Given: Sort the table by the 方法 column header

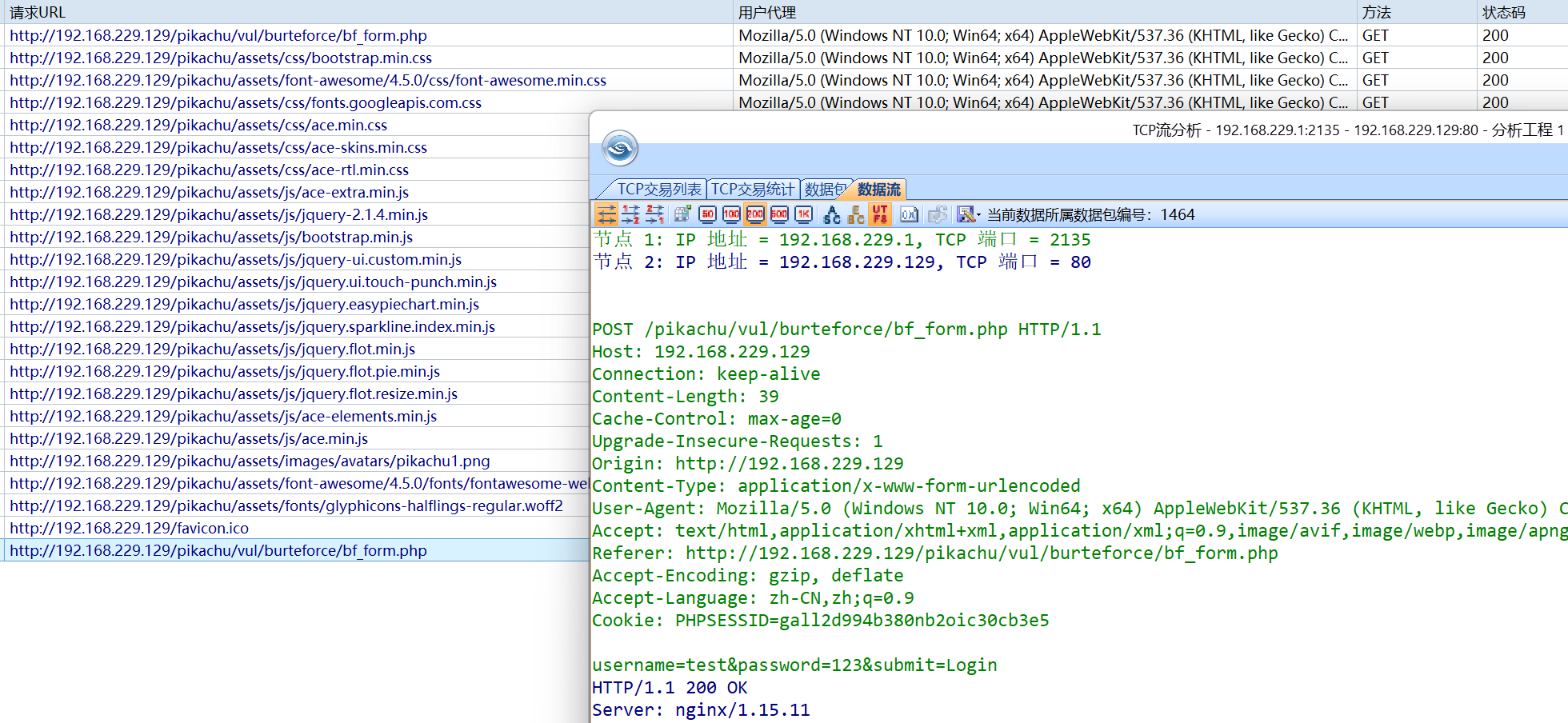Looking at the screenshot, I should (x=1417, y=12).
